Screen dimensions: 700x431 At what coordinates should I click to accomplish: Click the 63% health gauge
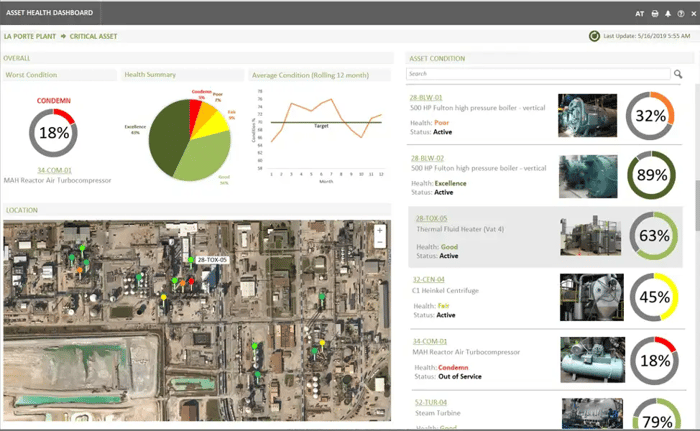pos(654,235)
